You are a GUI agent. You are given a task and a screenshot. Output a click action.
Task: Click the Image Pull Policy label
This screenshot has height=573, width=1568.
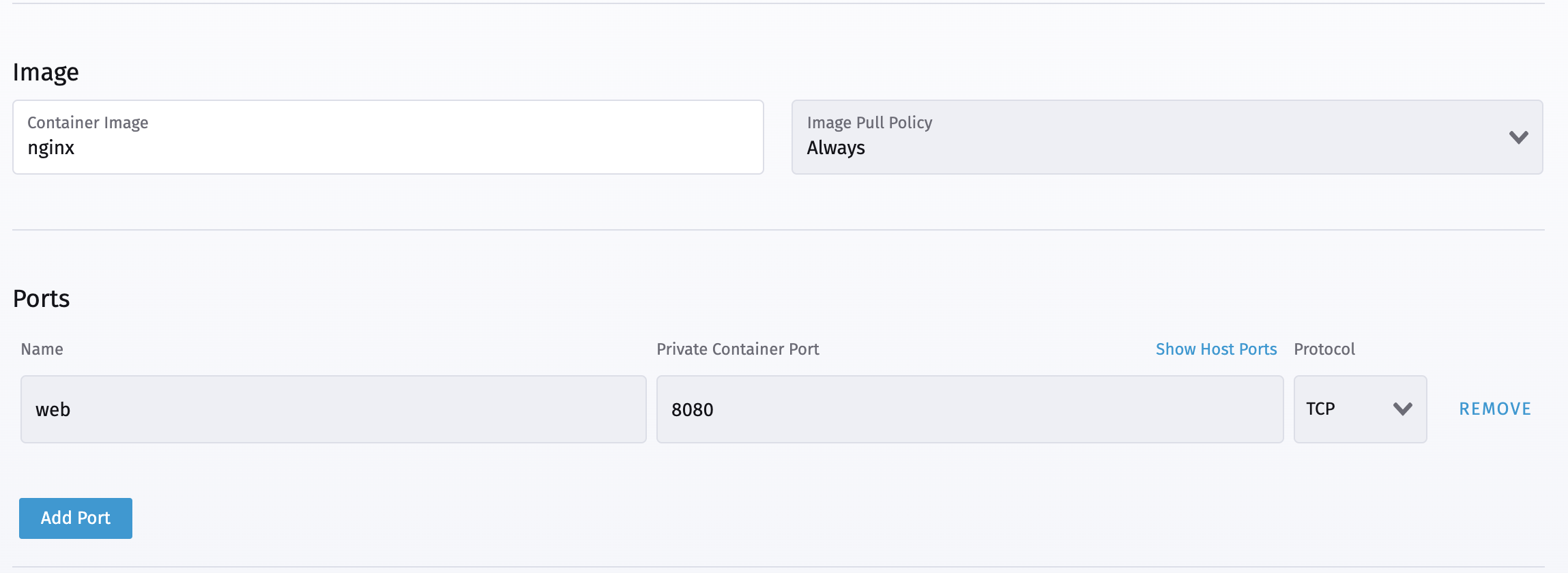(869, 123)
